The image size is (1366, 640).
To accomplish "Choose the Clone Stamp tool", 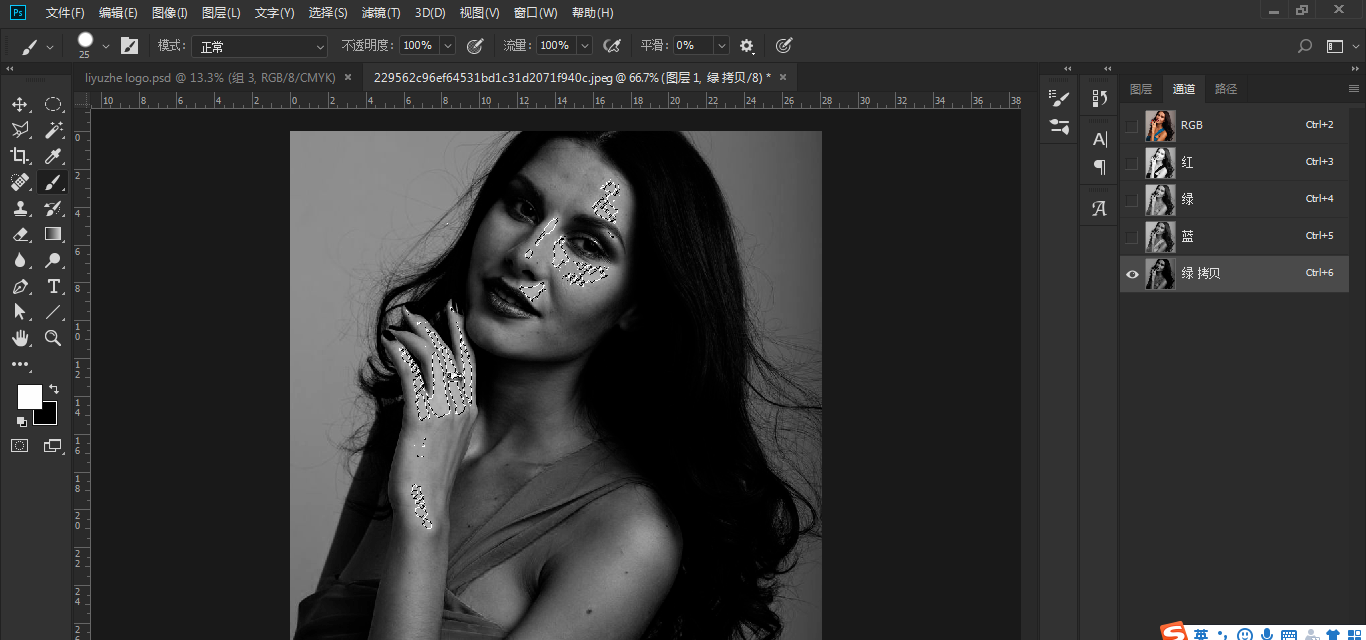I will point(20,208).
